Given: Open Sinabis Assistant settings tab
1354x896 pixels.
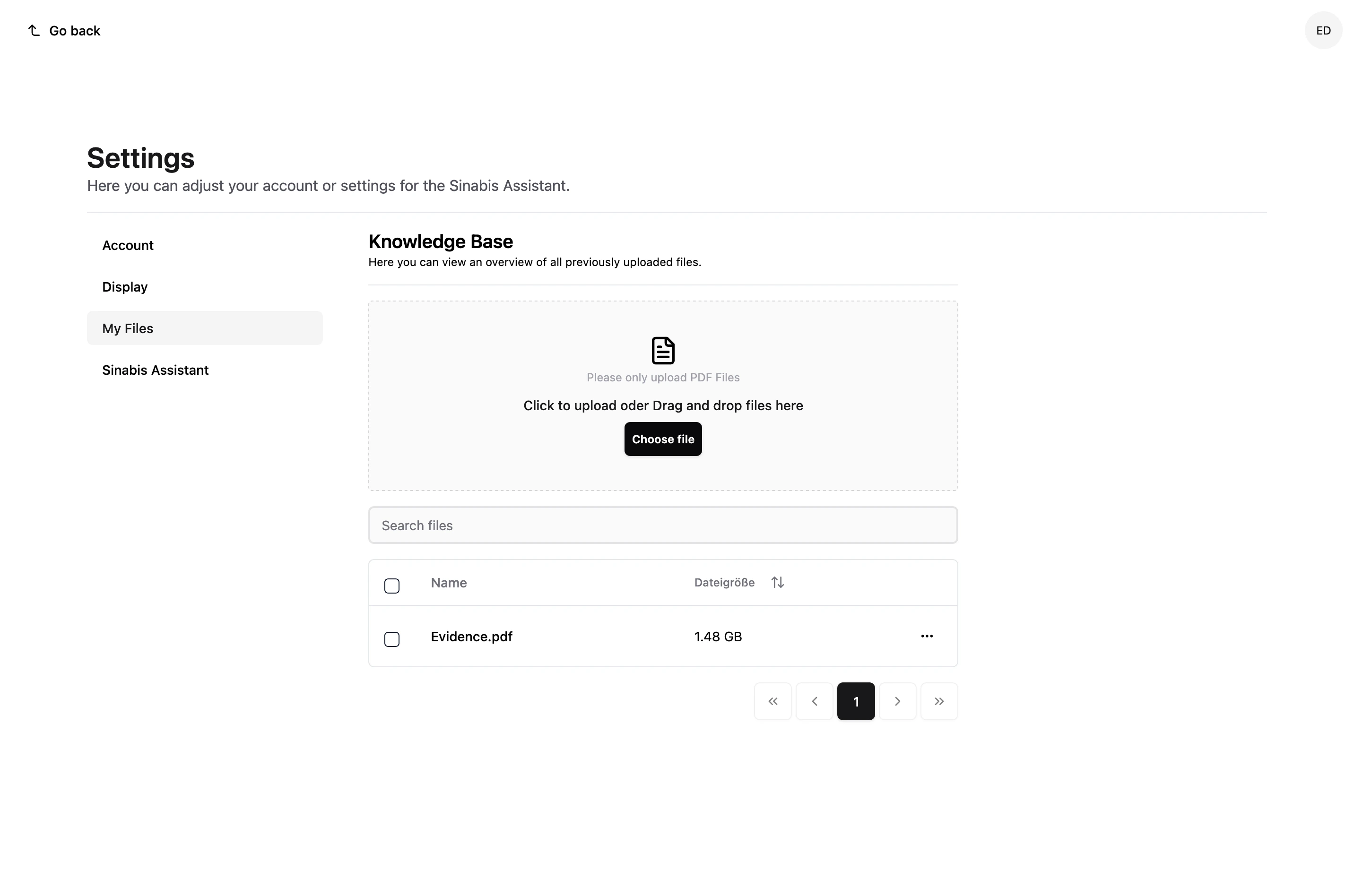Looking at the screenshot, I should [x=155, y=370].
